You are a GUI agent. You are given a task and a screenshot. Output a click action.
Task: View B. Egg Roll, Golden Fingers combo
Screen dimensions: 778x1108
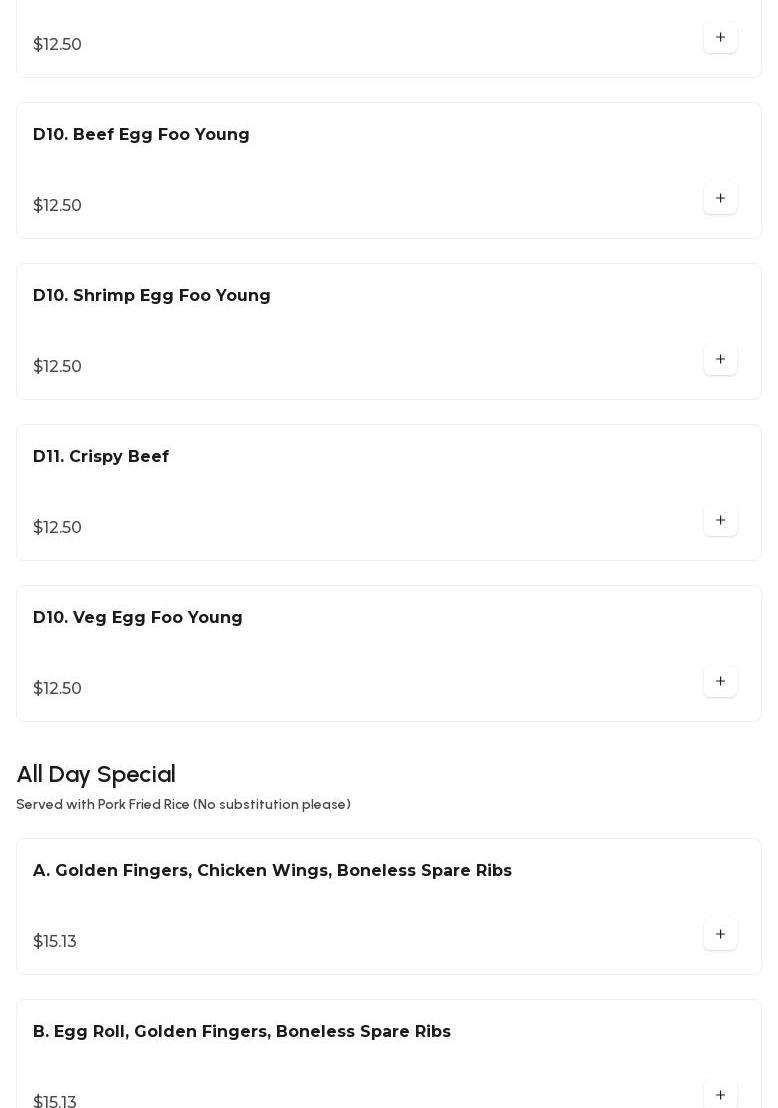pos(242,1032)
